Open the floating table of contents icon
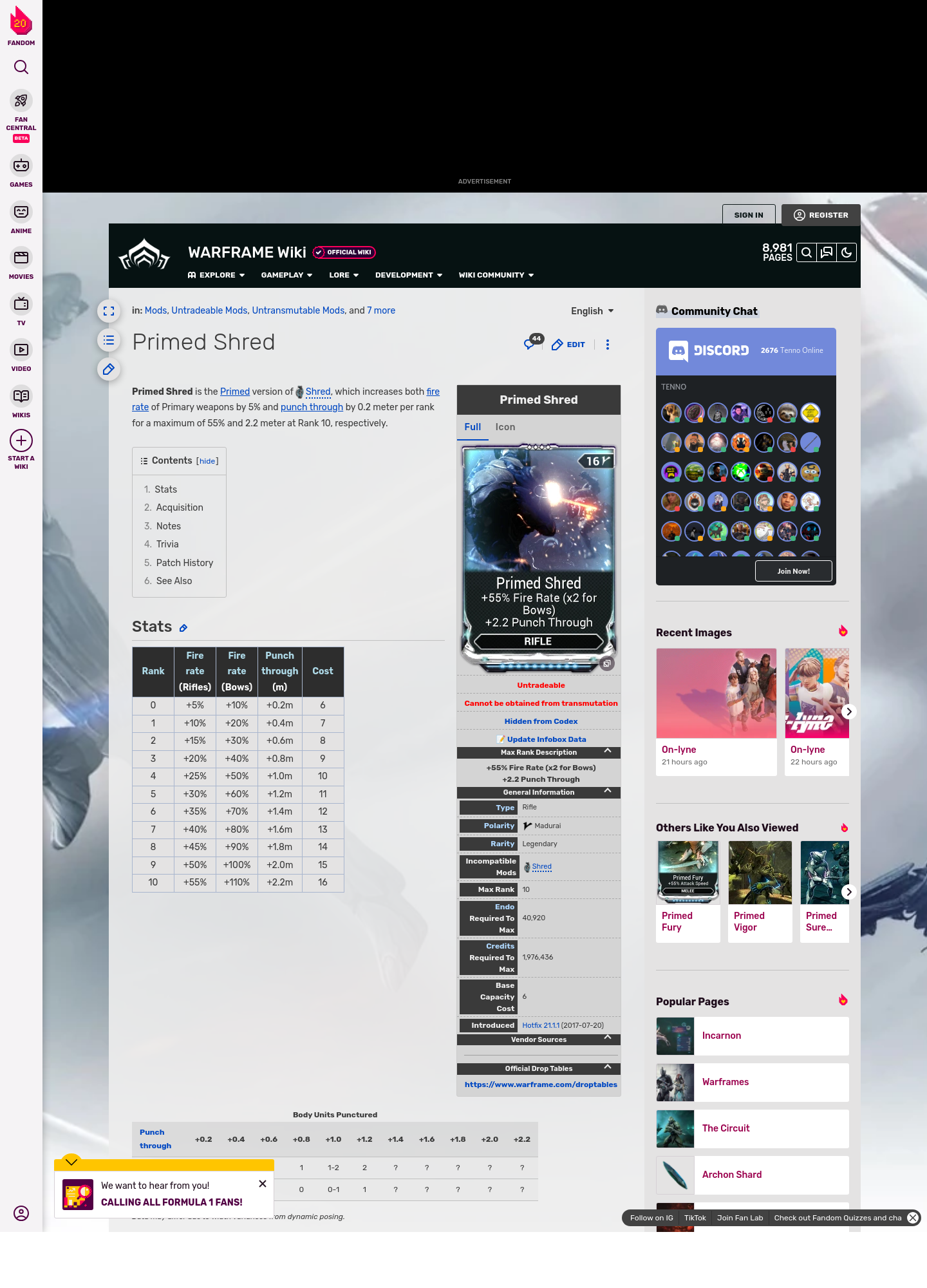 (109, 340)
